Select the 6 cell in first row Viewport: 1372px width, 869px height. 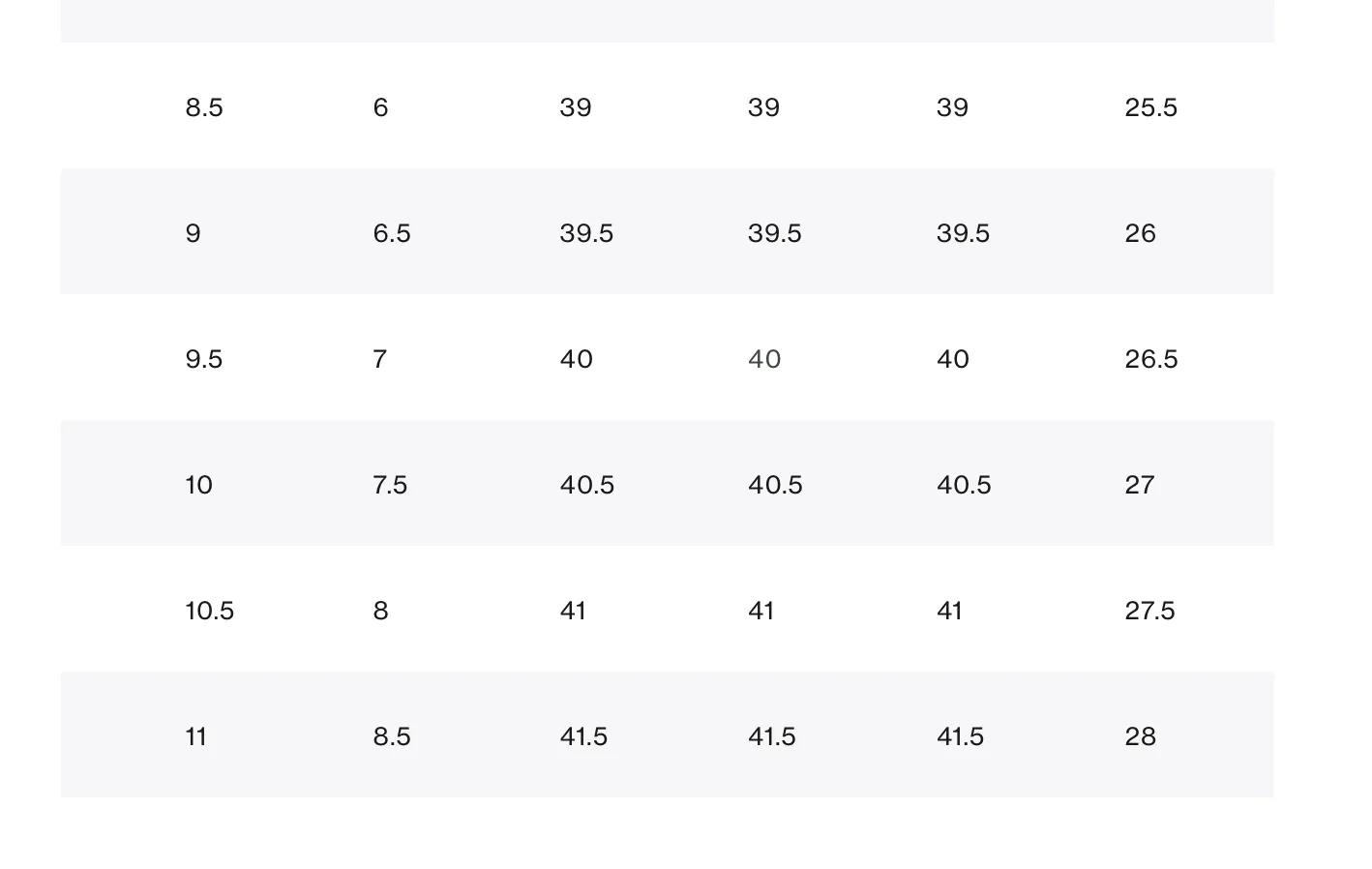[380, 107]
